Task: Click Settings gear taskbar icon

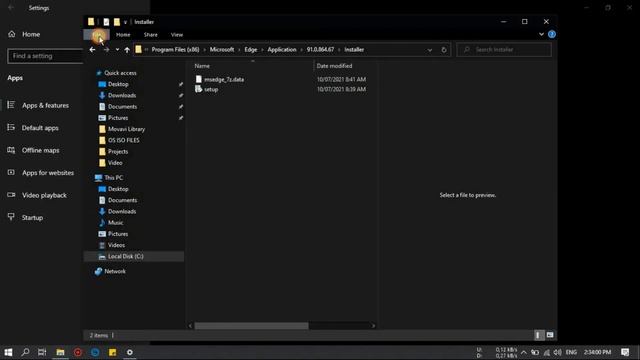Action: coord(130,352)
